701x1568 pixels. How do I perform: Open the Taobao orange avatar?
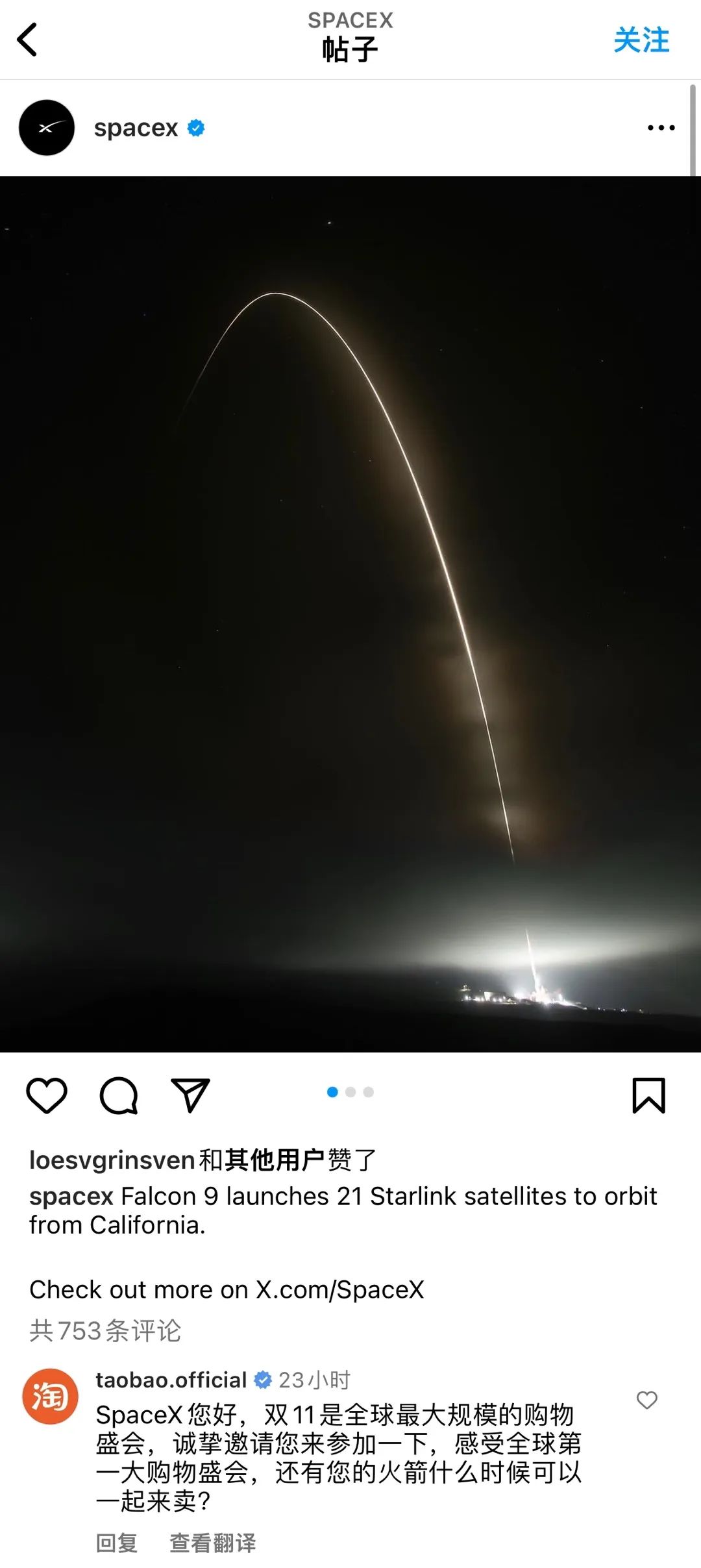click(x=51, y=1396)
